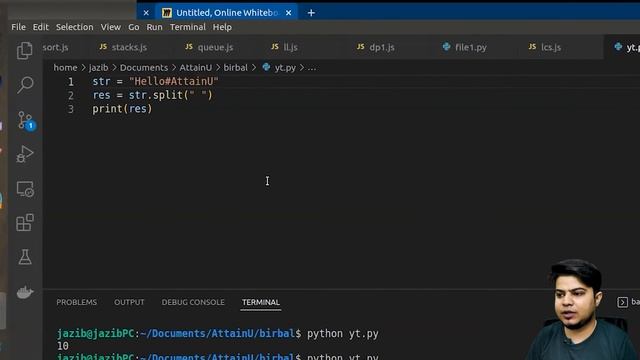This screenshot has width=640, height=360.
Task: Open the View menu
Action: tap(111, 27)
